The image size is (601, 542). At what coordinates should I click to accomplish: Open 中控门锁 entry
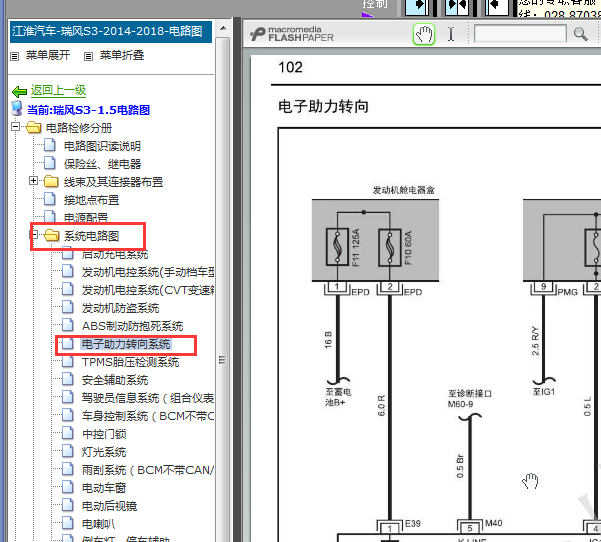[104, 434]
